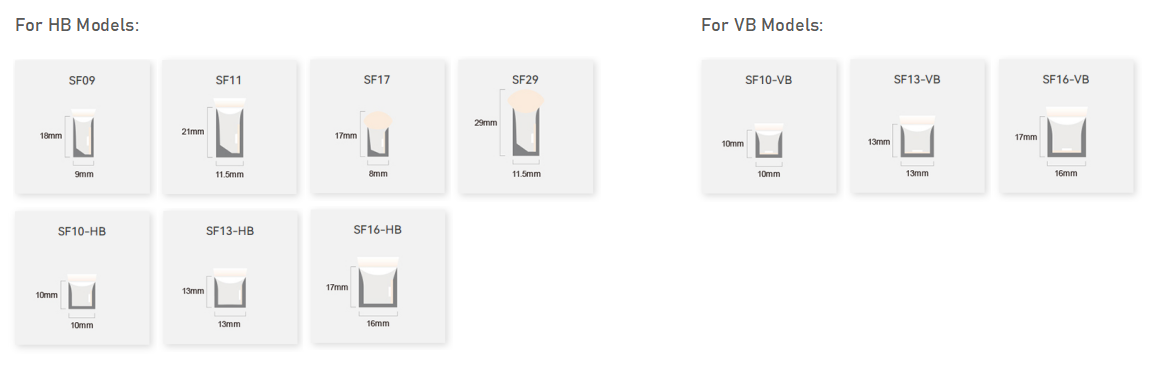Click the SF13-HB cross-section drawing

(229, 289)
